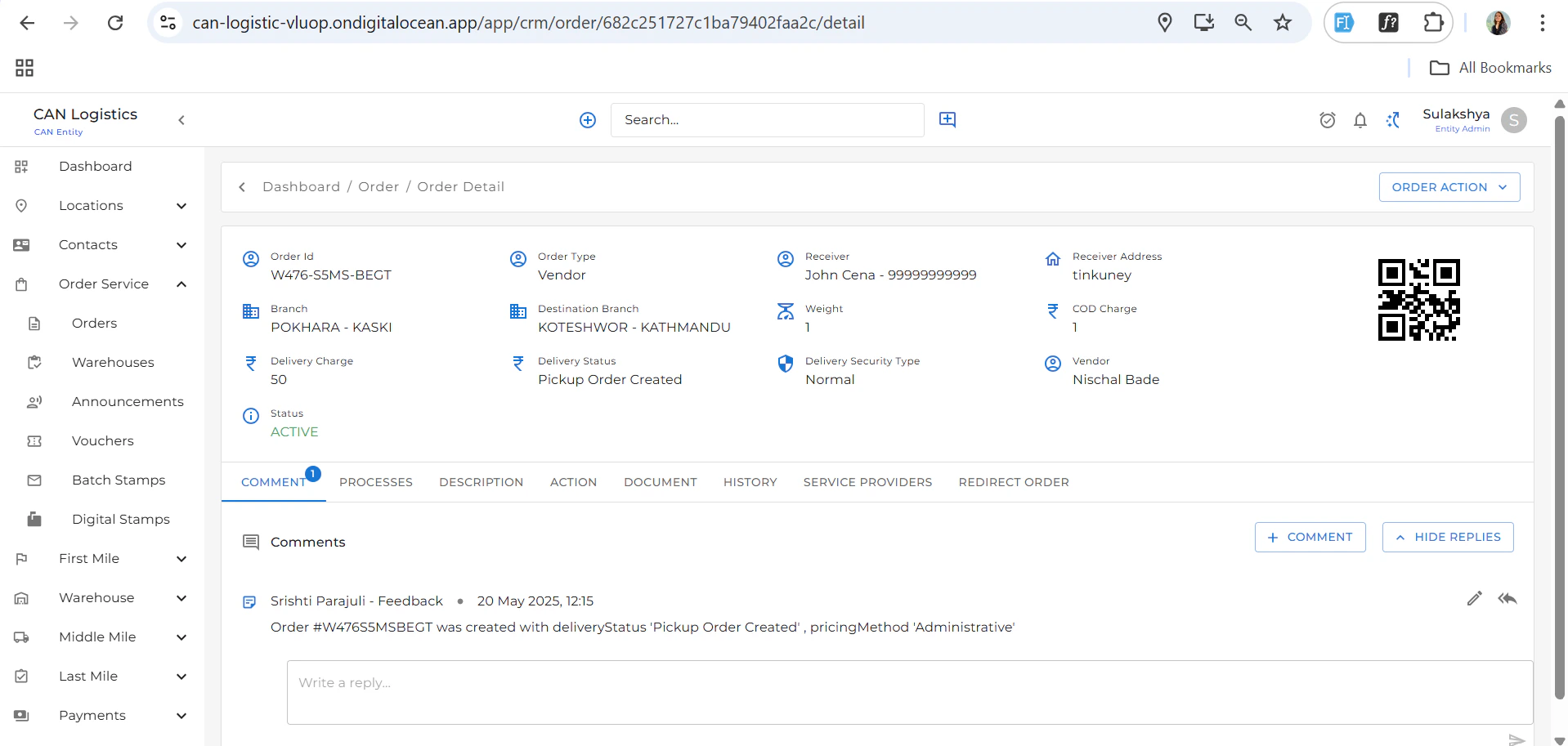This screenshot has height=746, width=1568.
Task: Open the browser extensions puzzle icon
Action: pos(1433,23)
